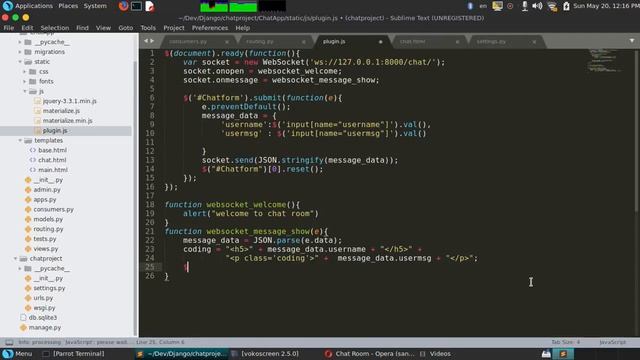
Task: Open the Selection menu
Action: coord(55,28)
